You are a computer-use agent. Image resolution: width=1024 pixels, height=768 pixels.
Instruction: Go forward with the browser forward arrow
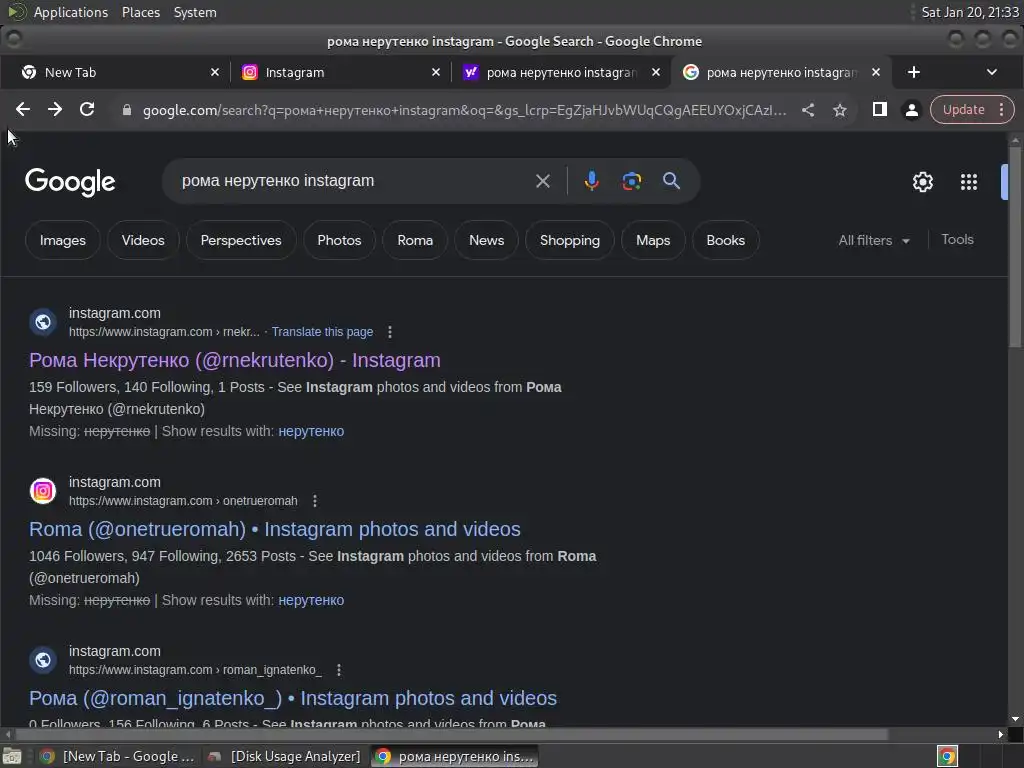point(55,110)
